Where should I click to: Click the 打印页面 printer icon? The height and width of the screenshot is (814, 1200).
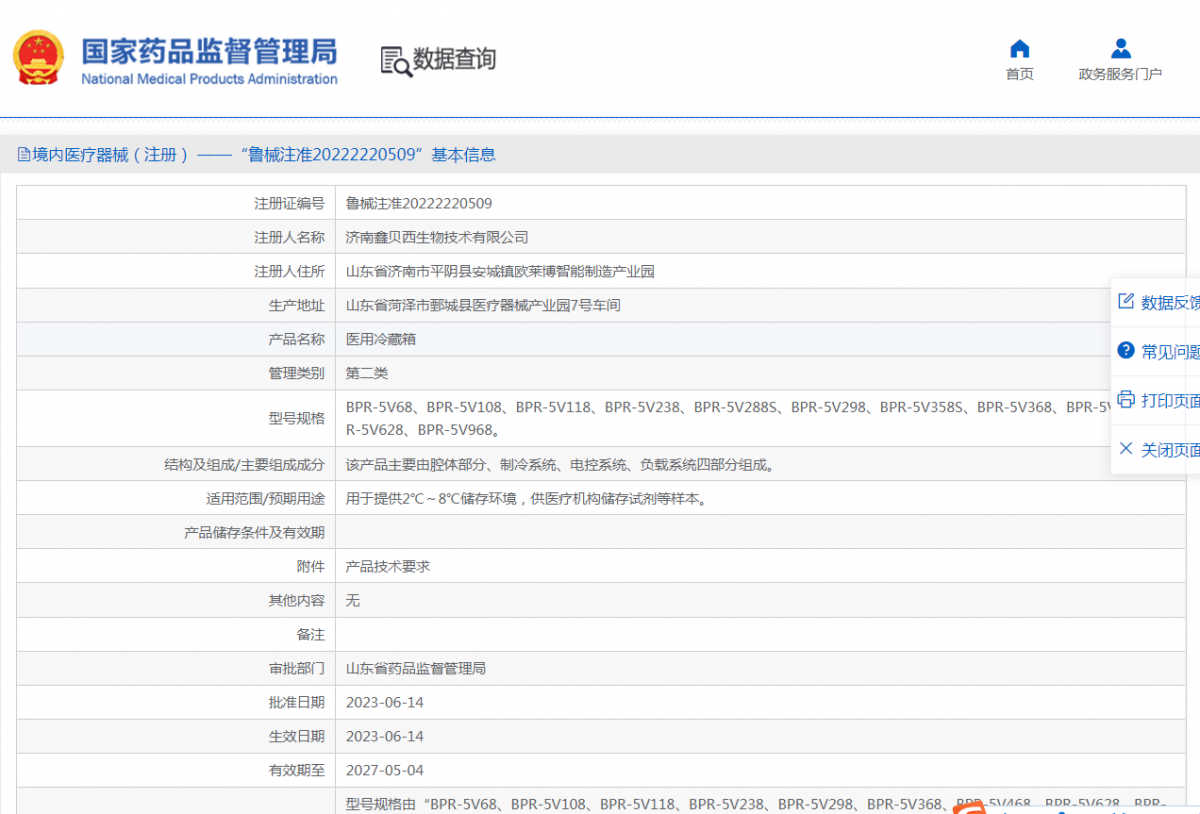click(x=1126, y=400)
